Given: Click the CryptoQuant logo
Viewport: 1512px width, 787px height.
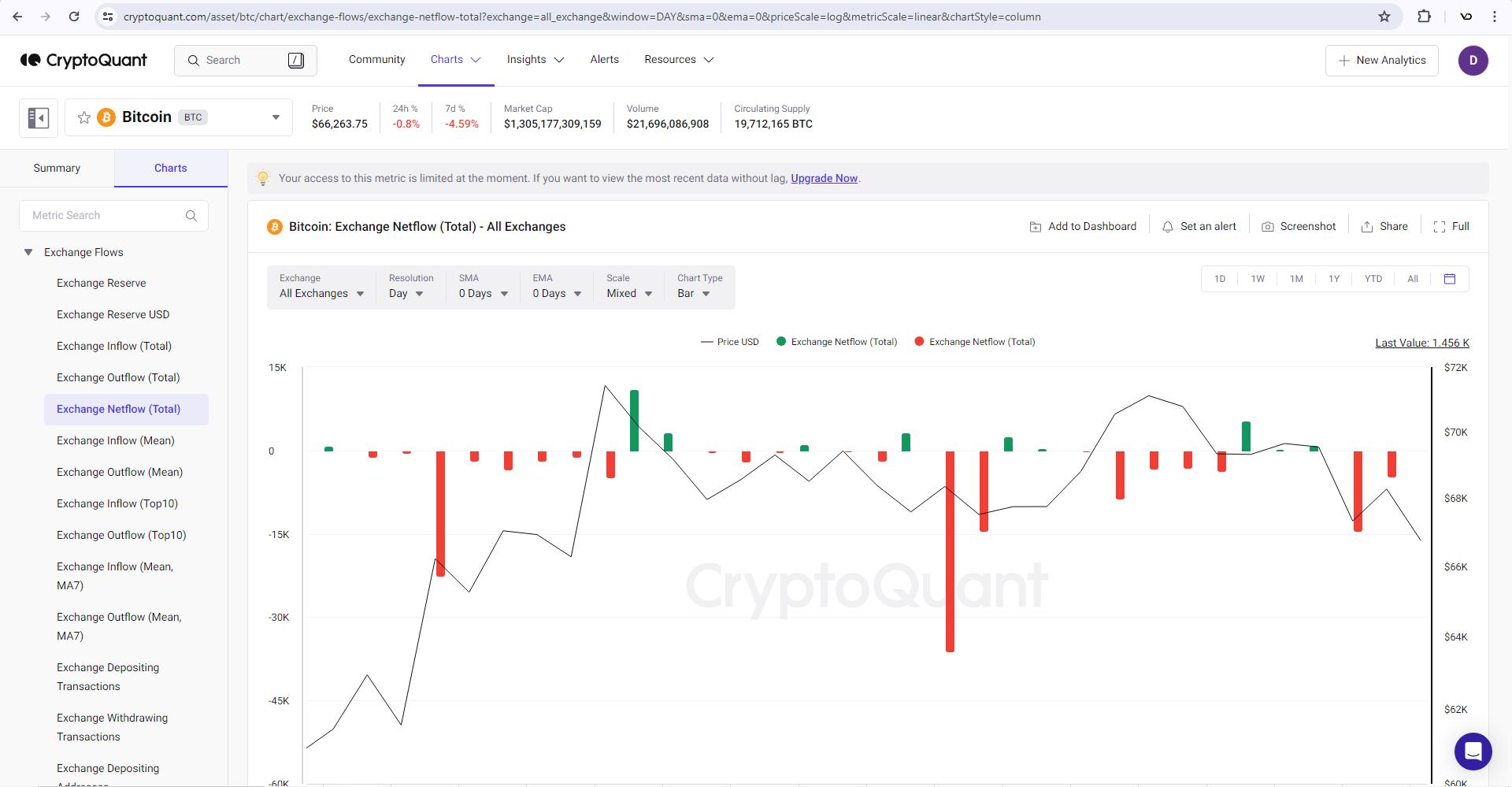Looking at the screenshot, I should [x=83, y=60].
